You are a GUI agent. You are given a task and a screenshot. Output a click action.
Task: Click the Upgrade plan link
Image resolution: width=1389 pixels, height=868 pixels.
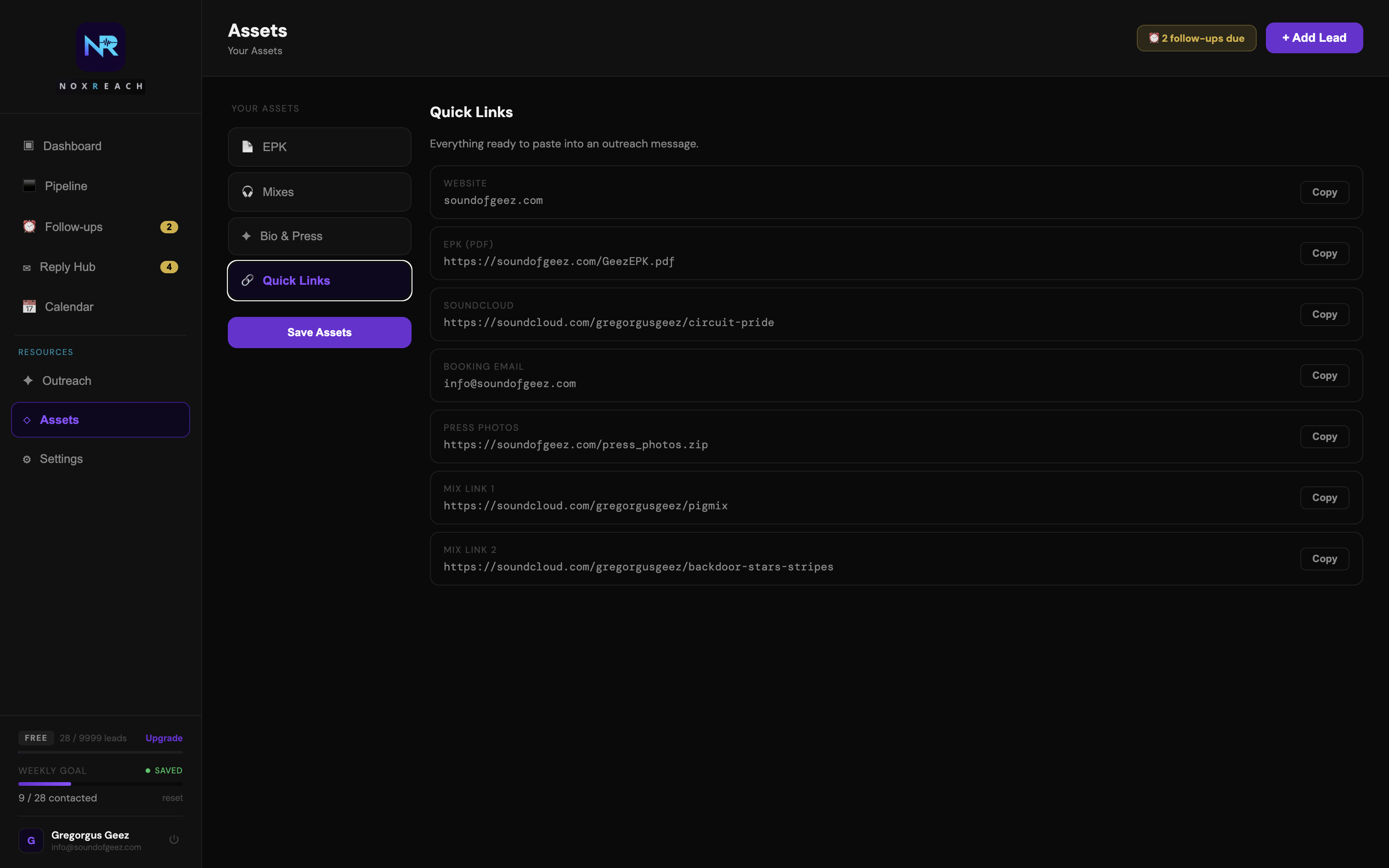tap(164, 738)
